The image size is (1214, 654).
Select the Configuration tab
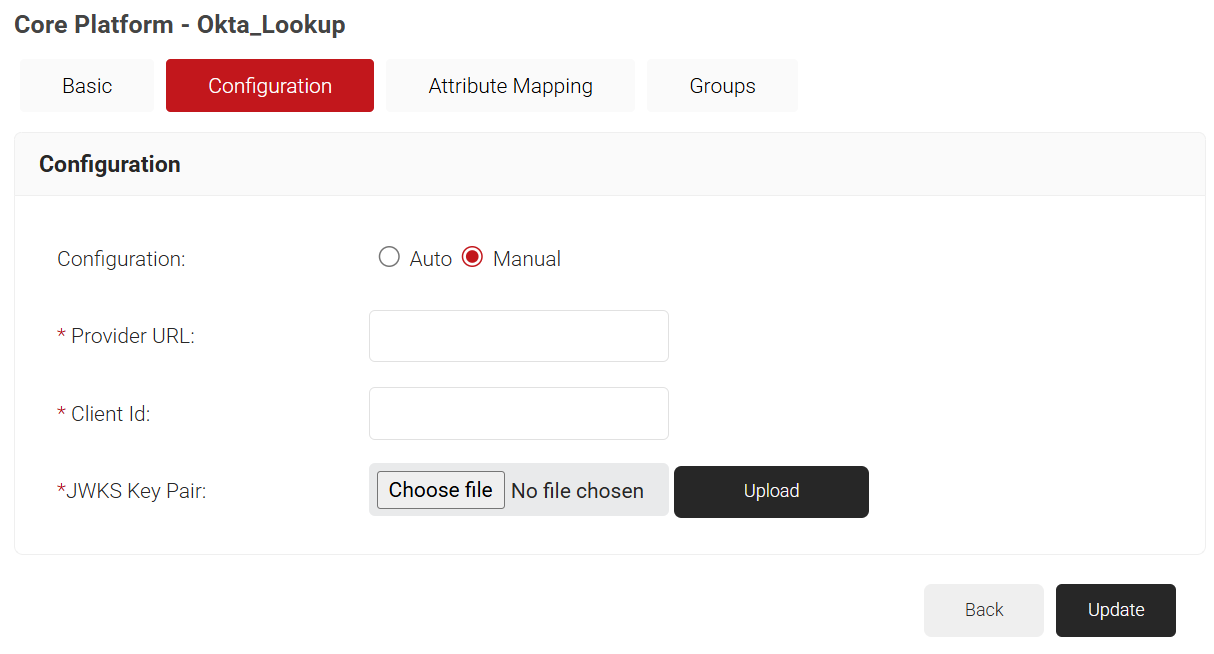(x=270, y=86)
